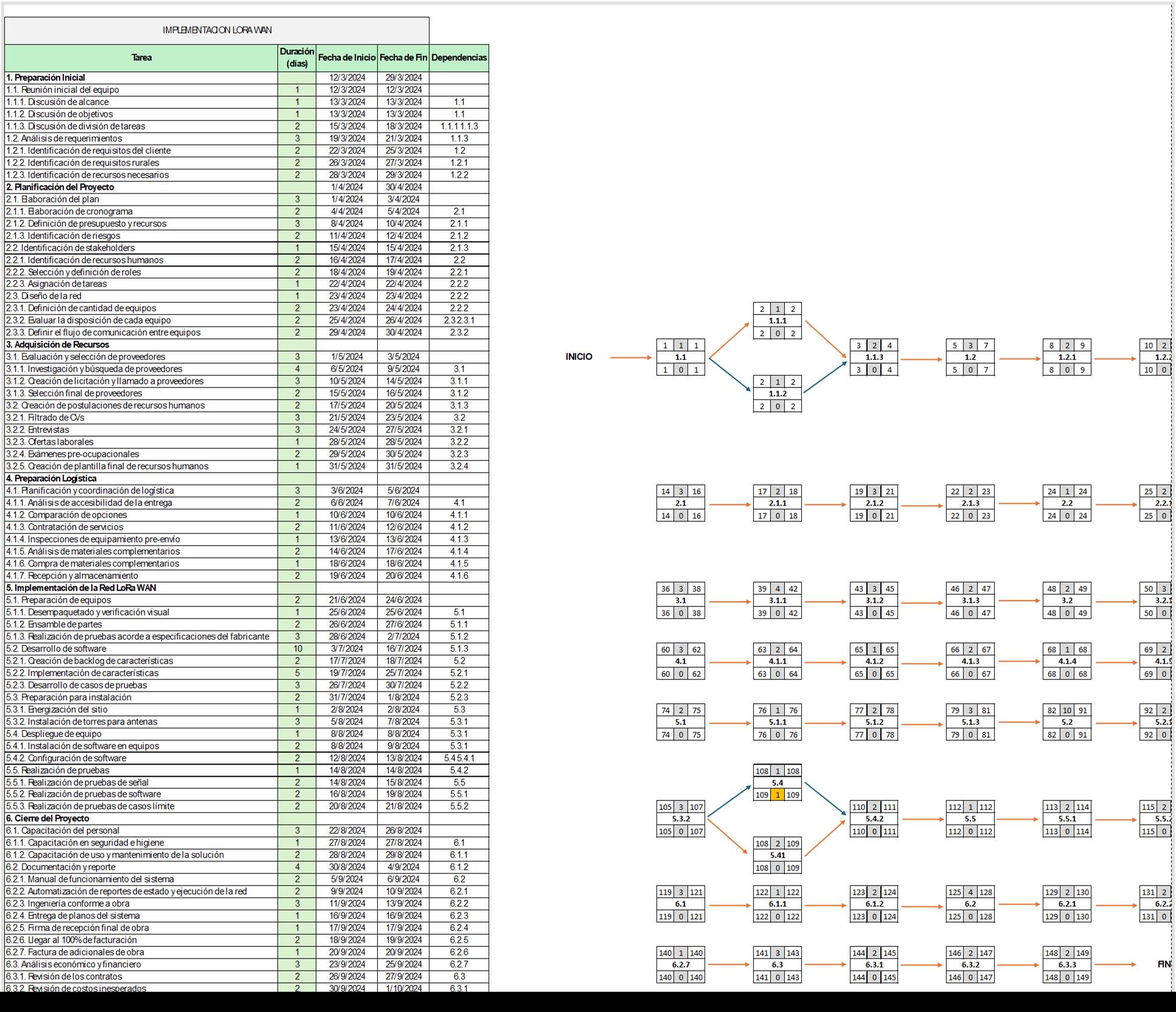Viewport: 1176px width, 1012px height.
Task: Select the 5.41 node name cell
Action: (778, 855)
